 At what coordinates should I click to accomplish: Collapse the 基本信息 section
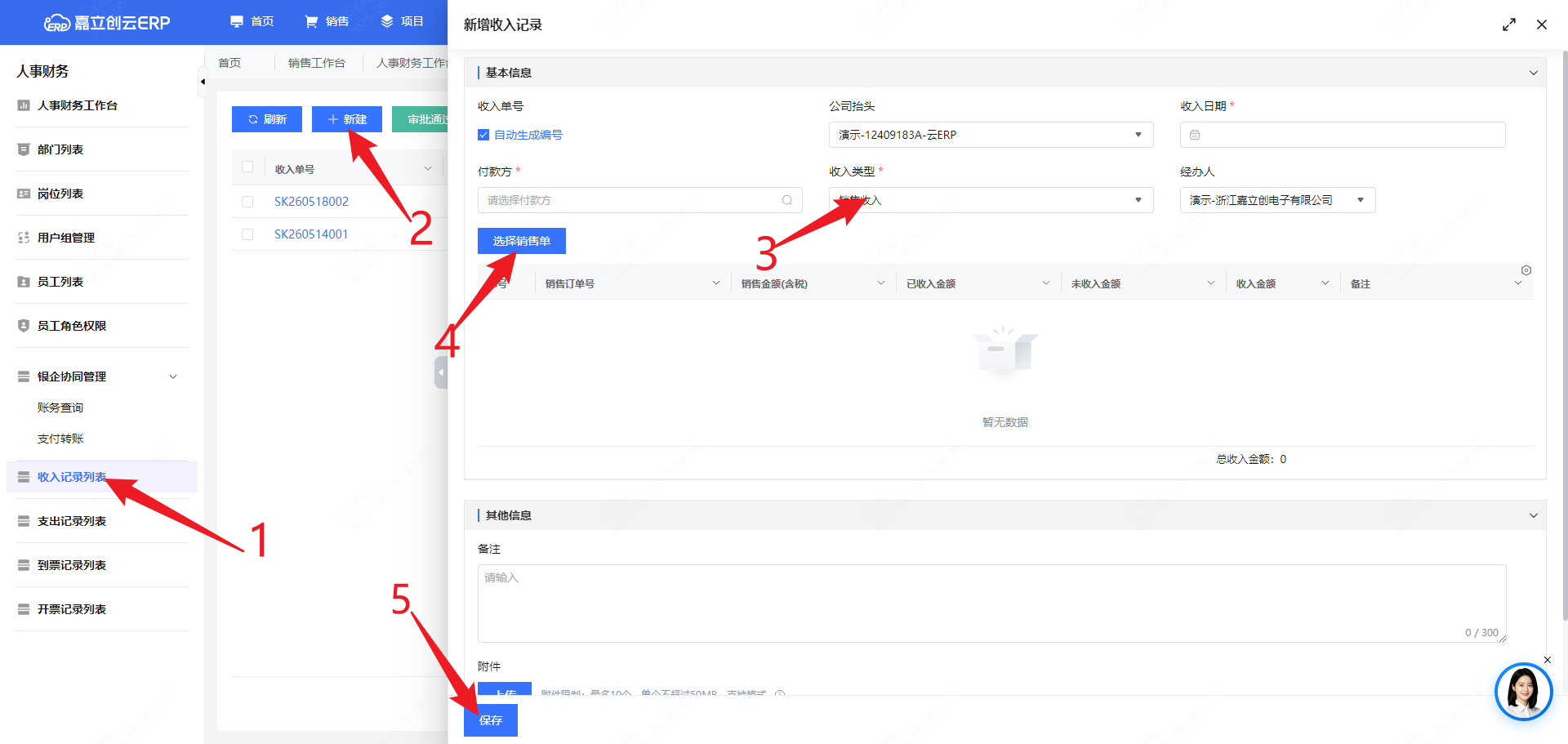click(1533, 73)
